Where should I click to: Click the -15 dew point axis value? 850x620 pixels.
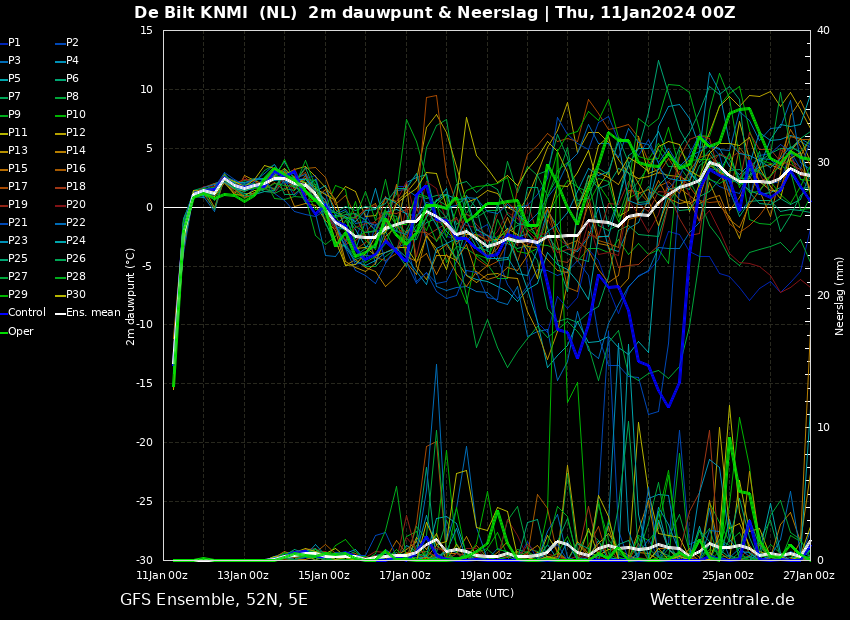pos(144,384)
